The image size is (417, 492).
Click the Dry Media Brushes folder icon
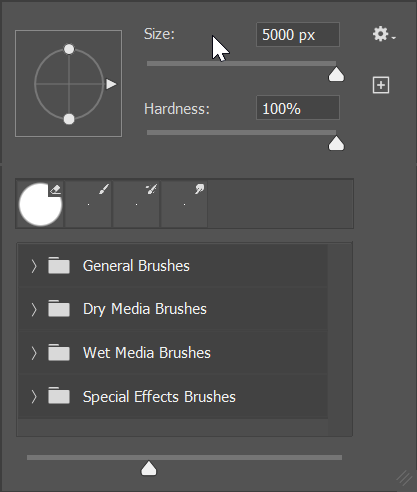click(x=59, y=308)
